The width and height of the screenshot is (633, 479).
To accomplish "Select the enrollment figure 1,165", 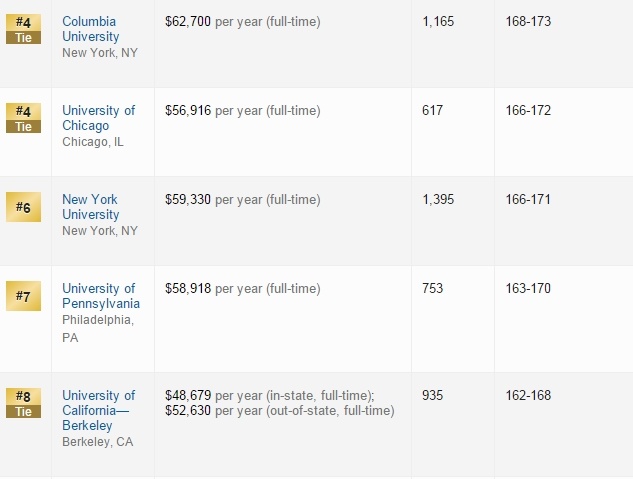I will pos(438,21).
